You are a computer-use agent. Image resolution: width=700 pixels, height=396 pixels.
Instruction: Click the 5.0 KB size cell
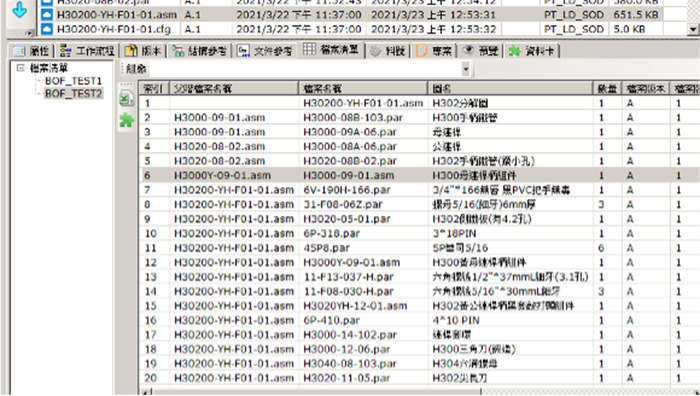[629, 29]
